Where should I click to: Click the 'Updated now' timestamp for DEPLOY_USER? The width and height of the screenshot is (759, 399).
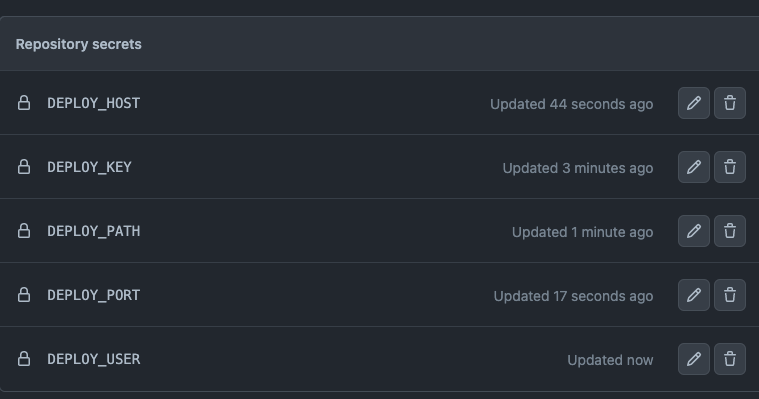click(x=610, y=360)
